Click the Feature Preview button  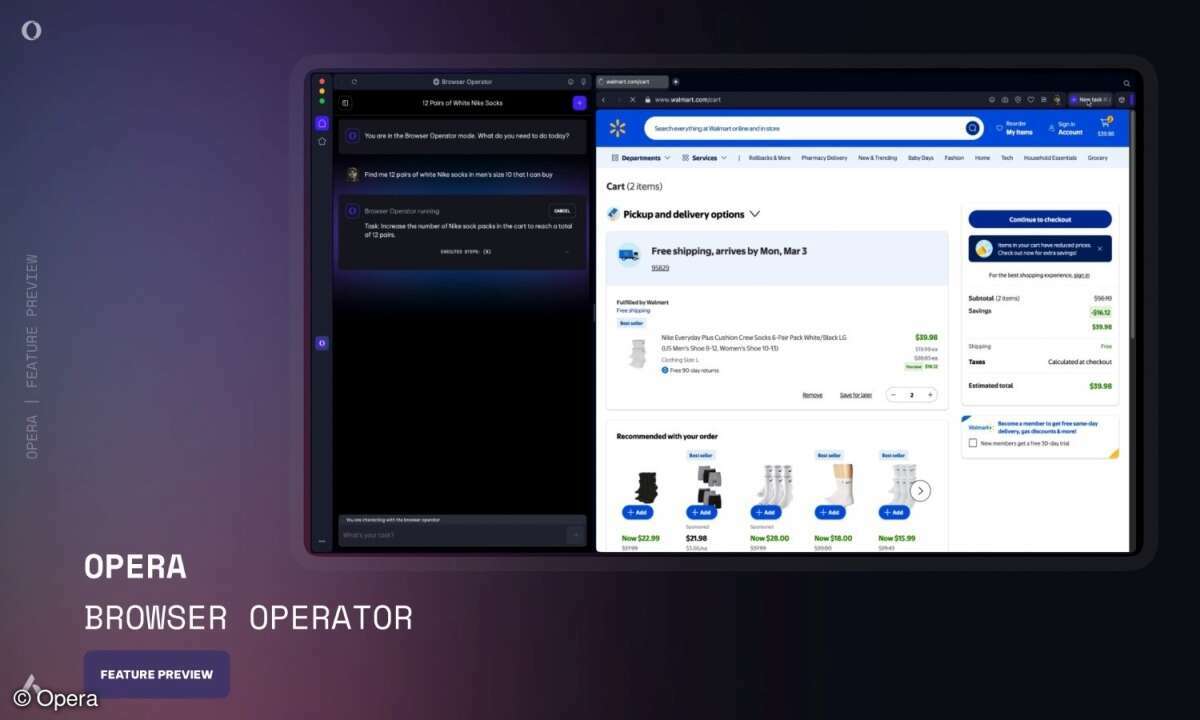157,674
